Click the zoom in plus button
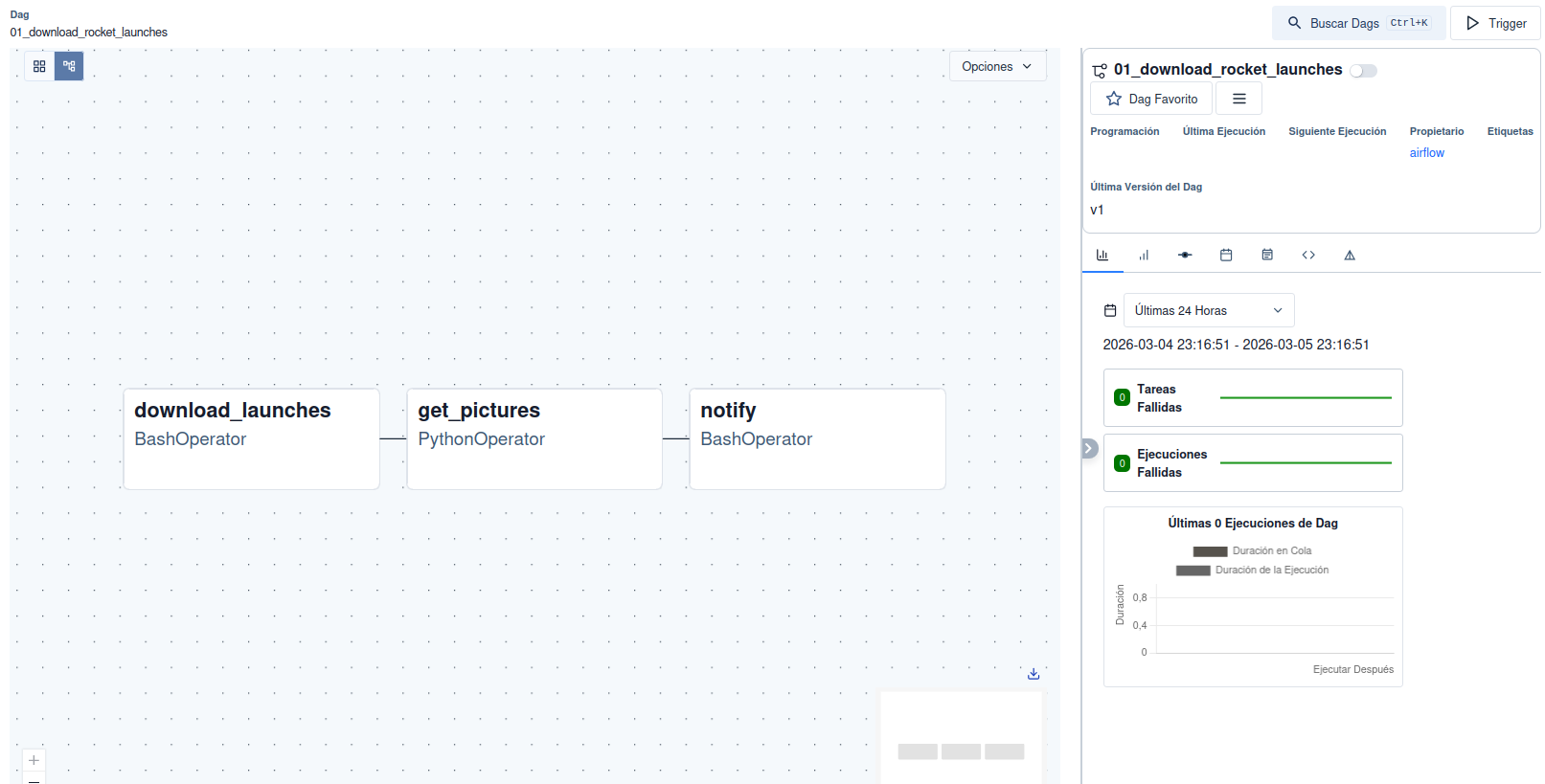 [34, 760]
